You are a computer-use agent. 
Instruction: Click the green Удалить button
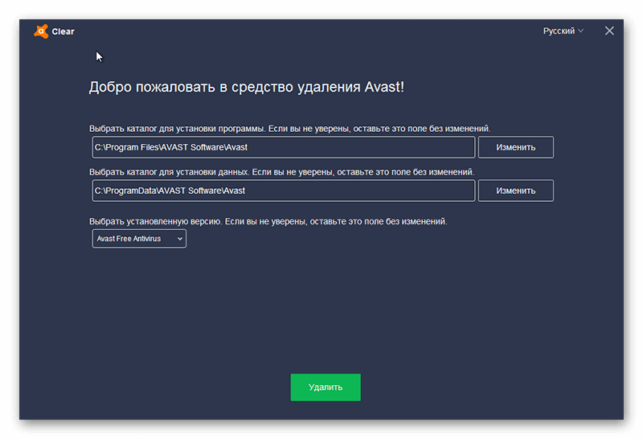coord(326,387)
